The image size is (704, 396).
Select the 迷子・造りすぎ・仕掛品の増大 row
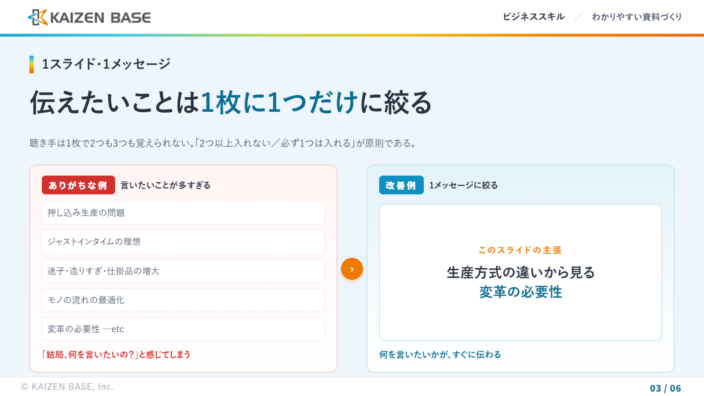click(x=183, y=271)
